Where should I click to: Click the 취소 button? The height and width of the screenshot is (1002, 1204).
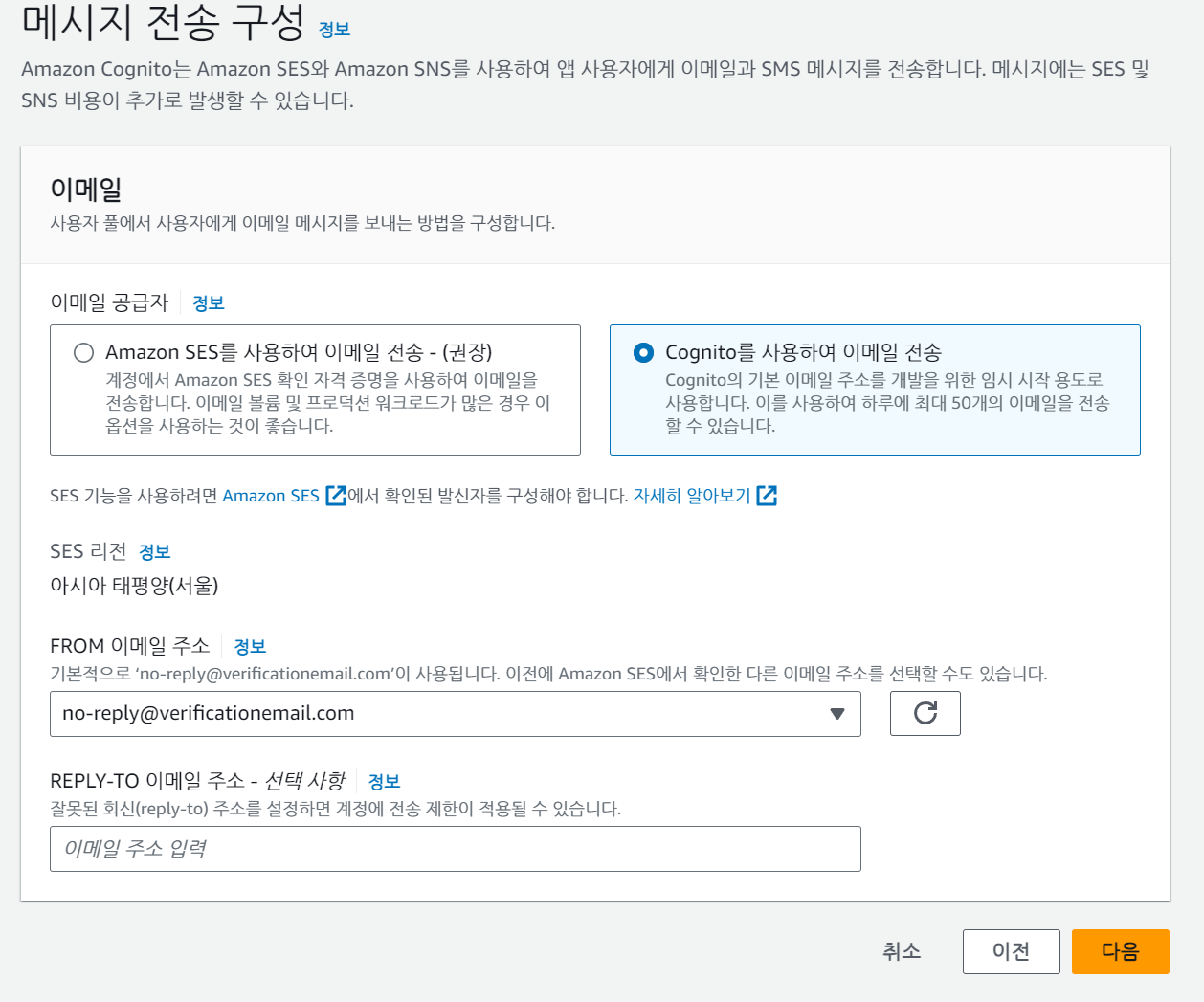click(902, 951)
